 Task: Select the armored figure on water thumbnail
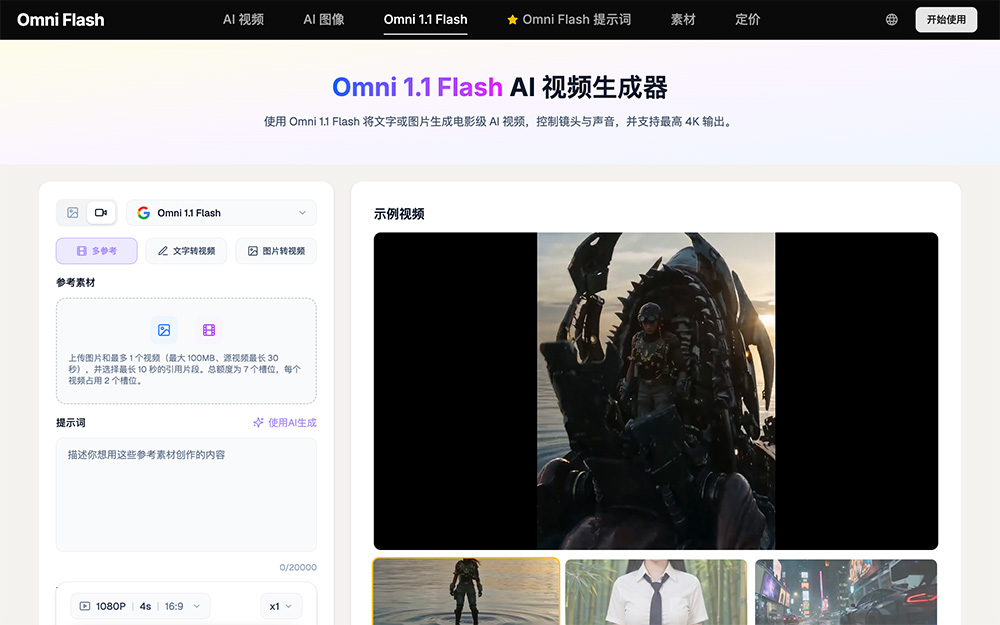(x=466, y=591)
